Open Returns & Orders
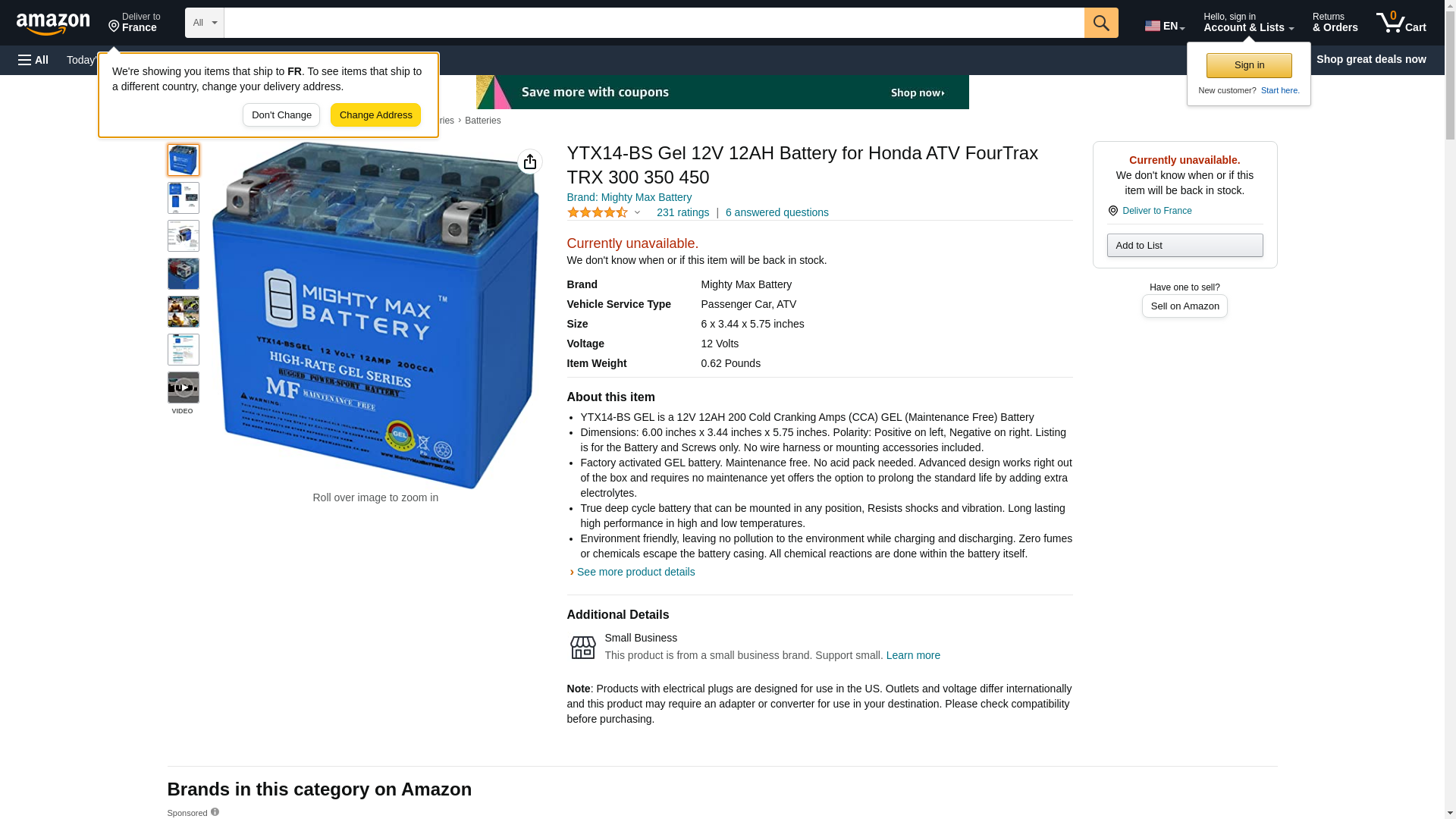The width and height of the screenshot is (1456, 819). click(1335, 23)
